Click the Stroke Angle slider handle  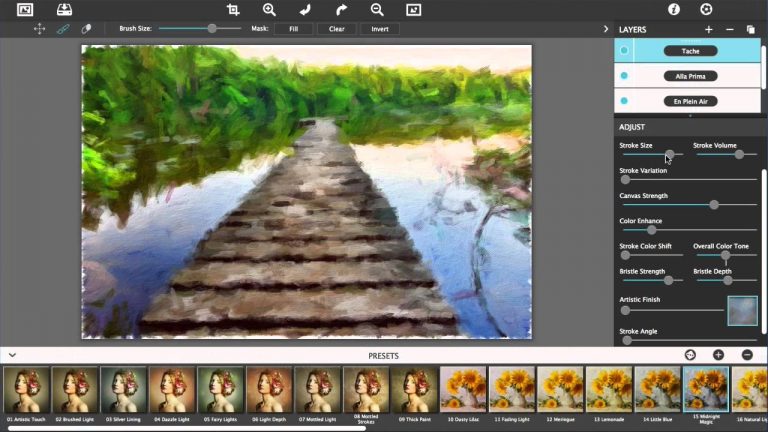pyautogui.click(x=627, y=340)
